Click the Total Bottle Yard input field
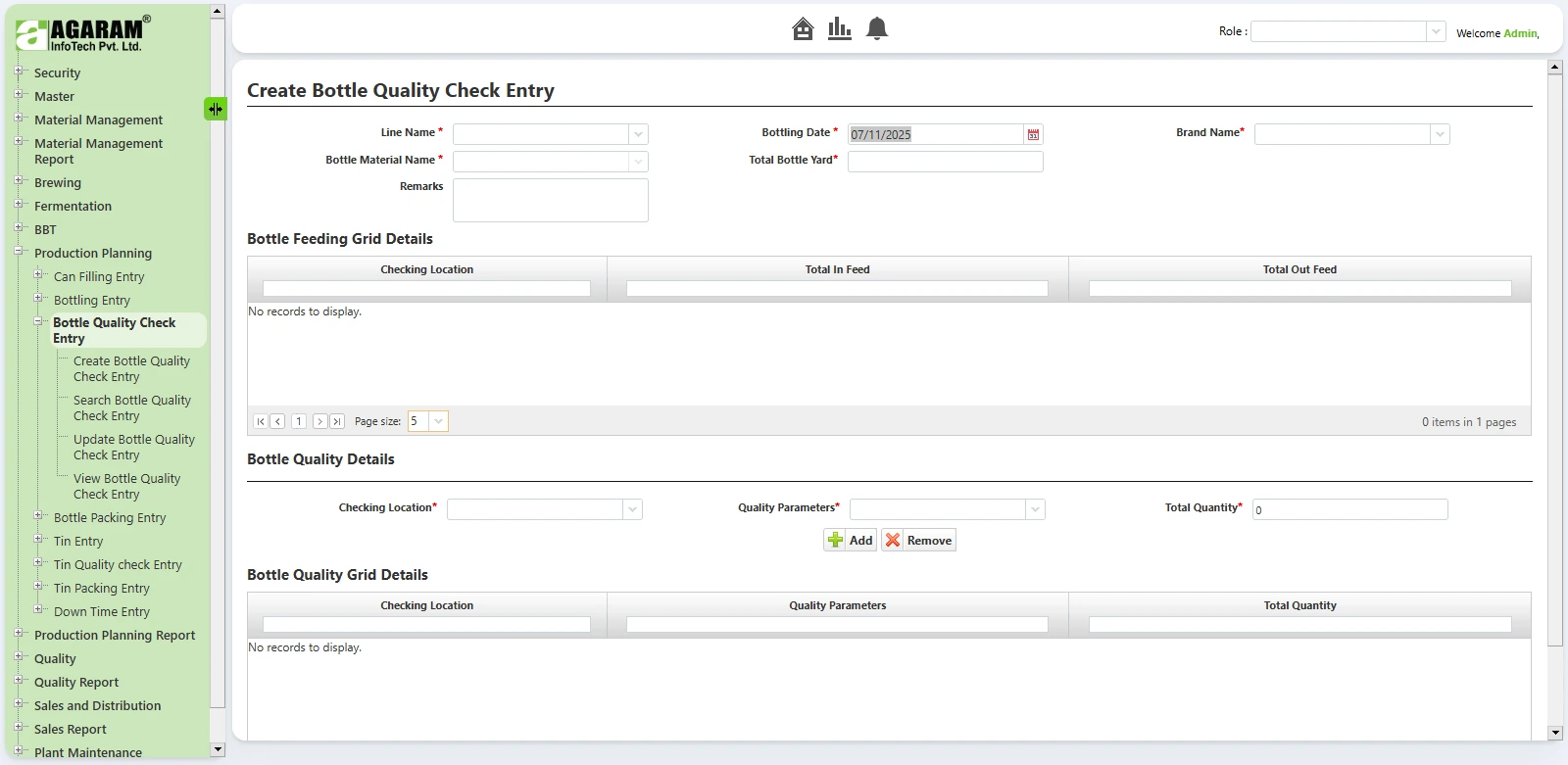The height and width of the screenshot is (765, 1568). [x=945, y=162]
